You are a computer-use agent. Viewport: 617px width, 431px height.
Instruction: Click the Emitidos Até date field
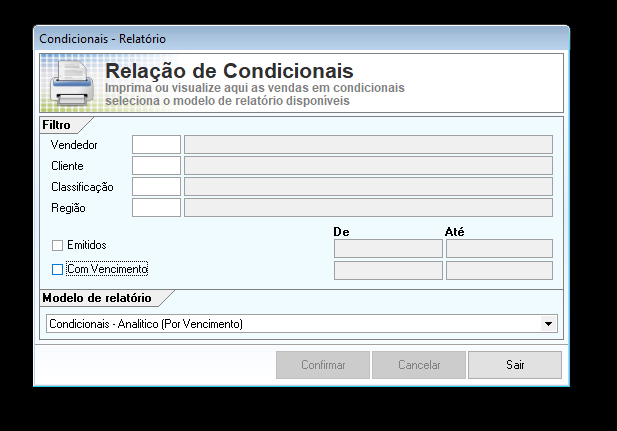pyautogui.click(x=499, y=248)
